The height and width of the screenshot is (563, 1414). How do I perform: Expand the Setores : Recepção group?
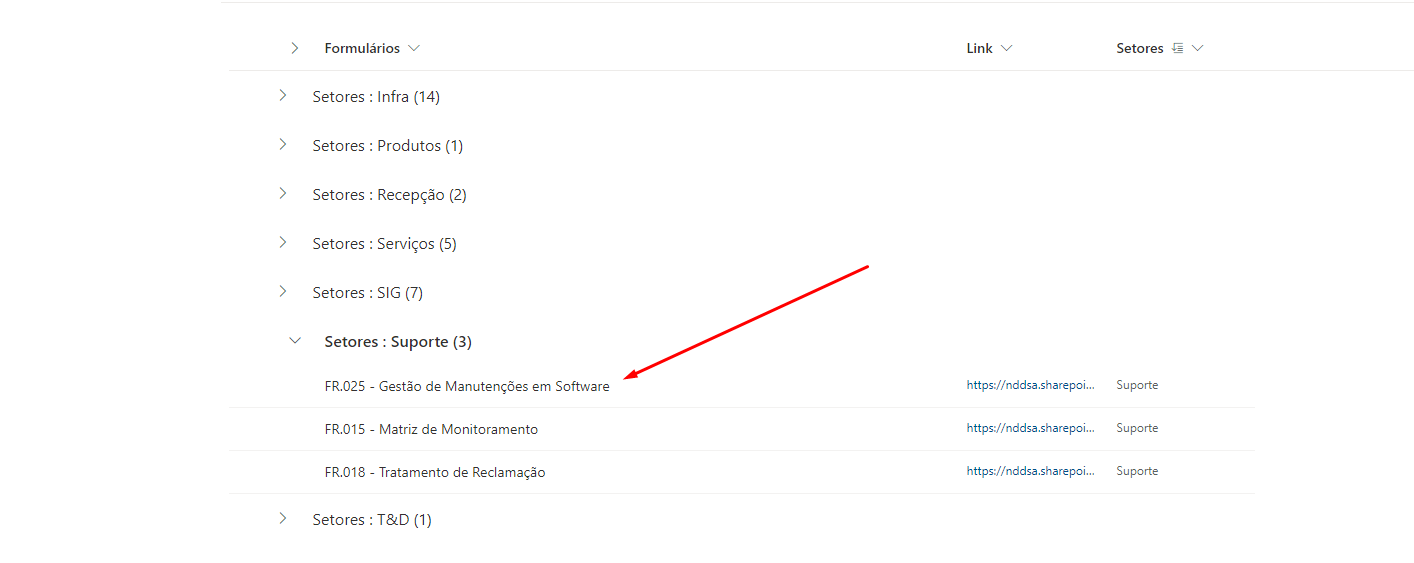click(x=283, y=194)
